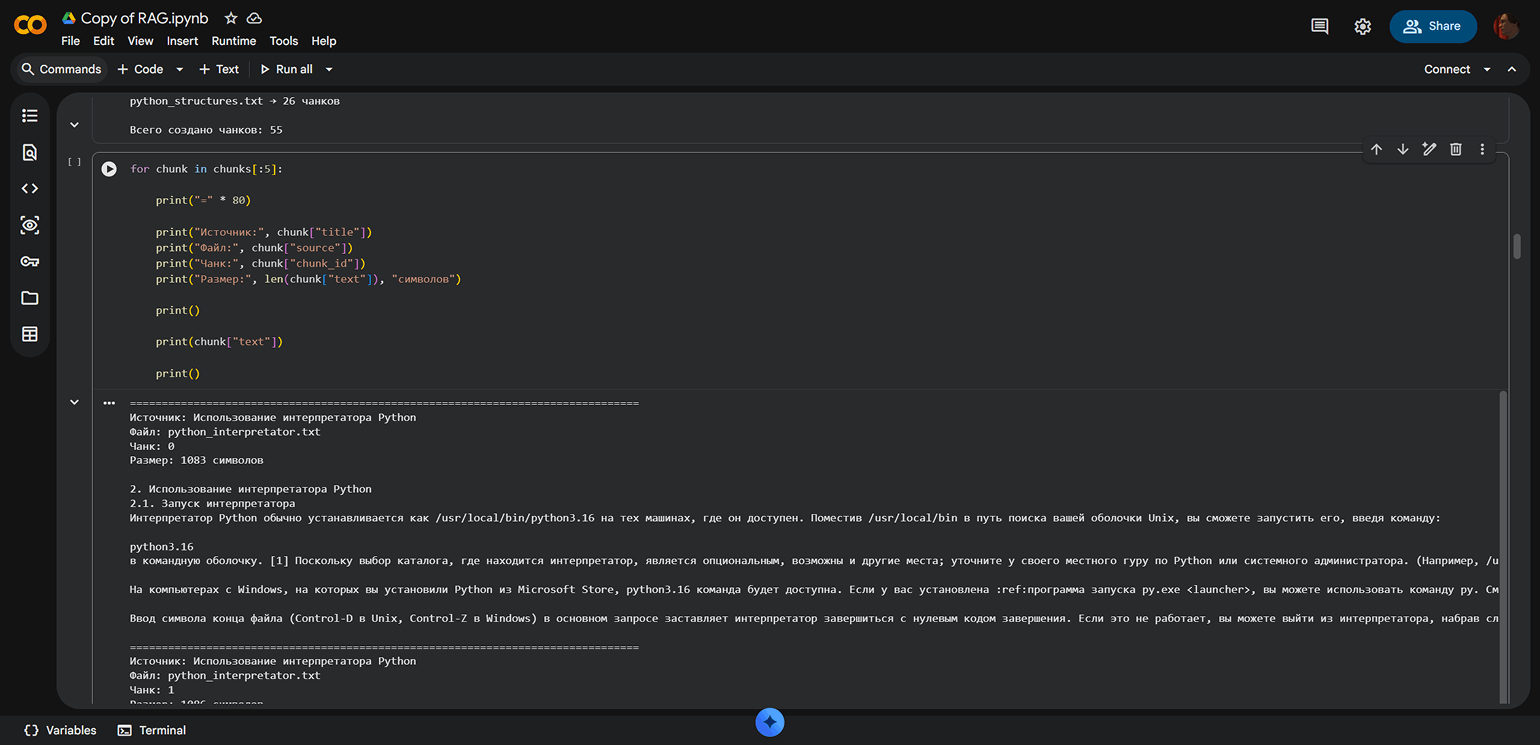
Task: Open the Run all dropdown arrow
Action: (x=329, y=69)
